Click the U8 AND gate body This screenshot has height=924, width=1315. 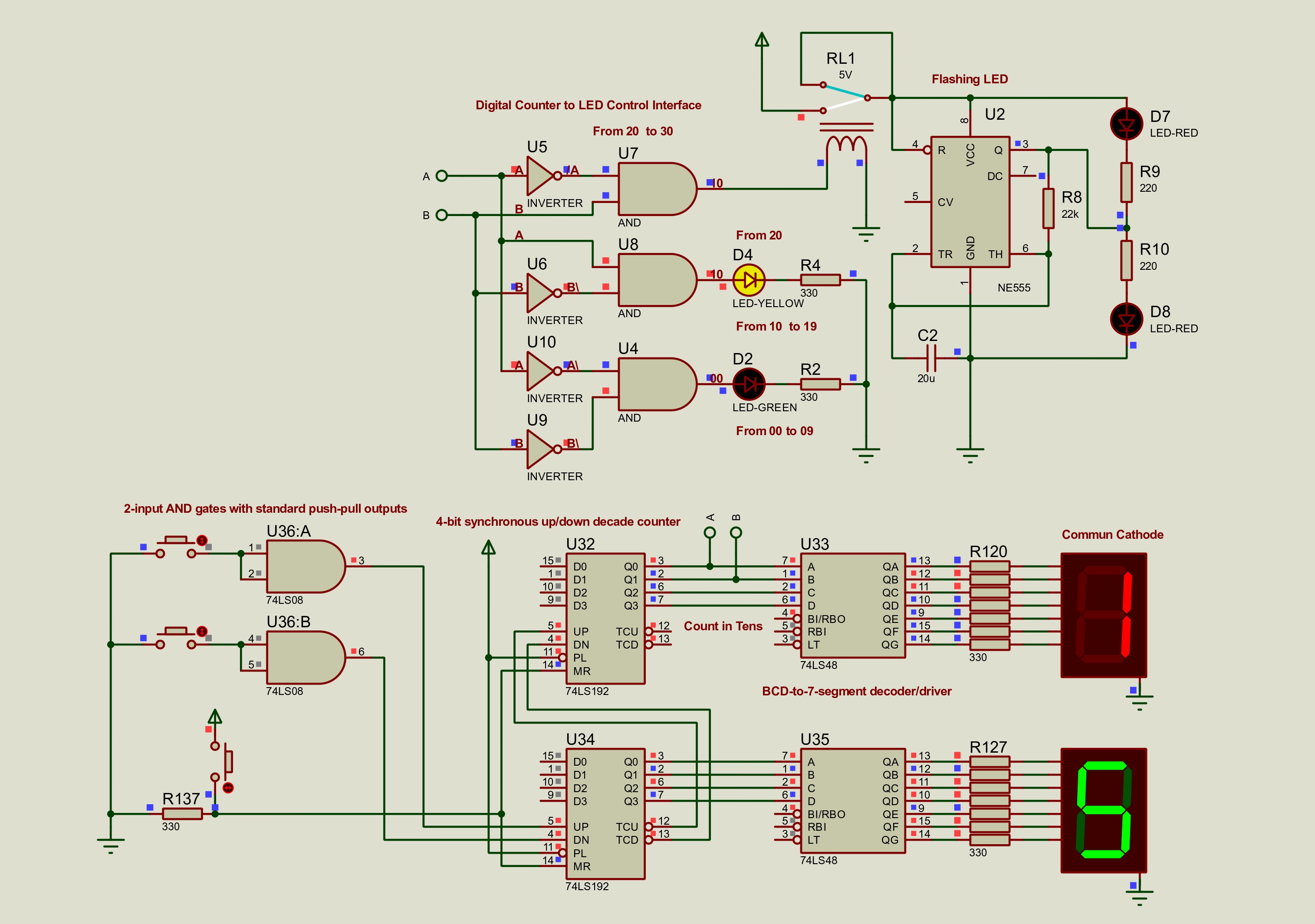657,280
